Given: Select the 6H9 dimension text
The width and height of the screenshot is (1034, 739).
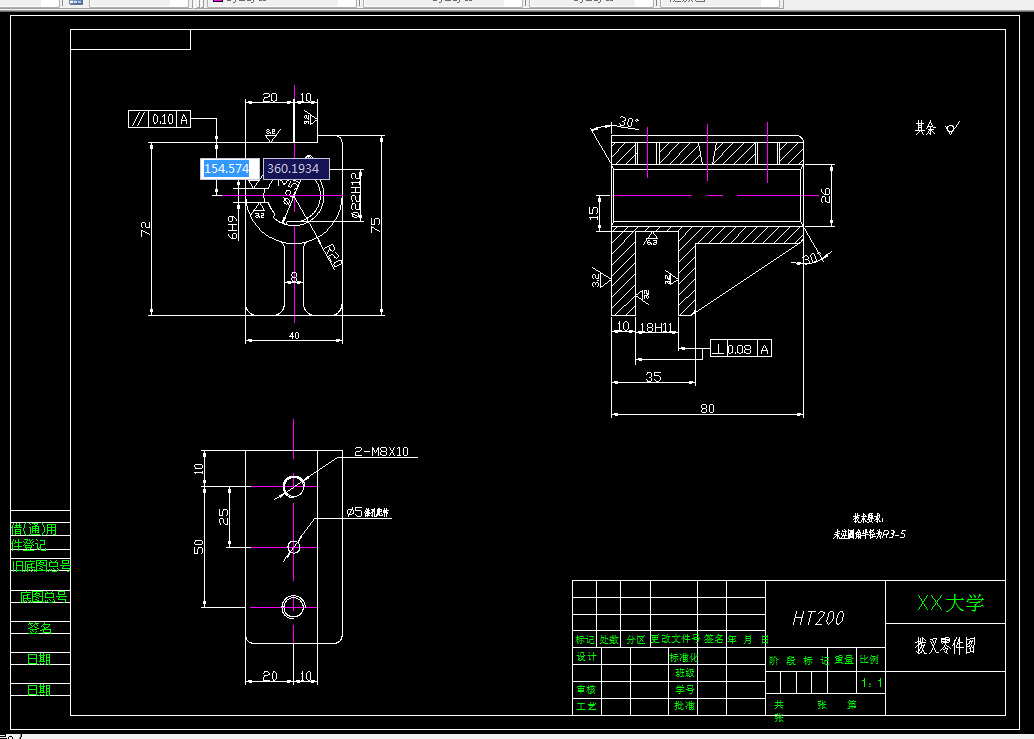Looking at the screenshot, I should [233, 227].
